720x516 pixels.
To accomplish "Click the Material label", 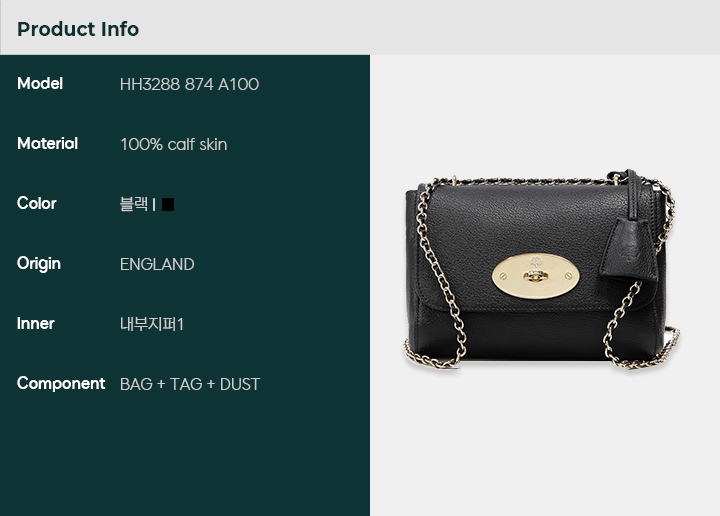I will point(47,144).
